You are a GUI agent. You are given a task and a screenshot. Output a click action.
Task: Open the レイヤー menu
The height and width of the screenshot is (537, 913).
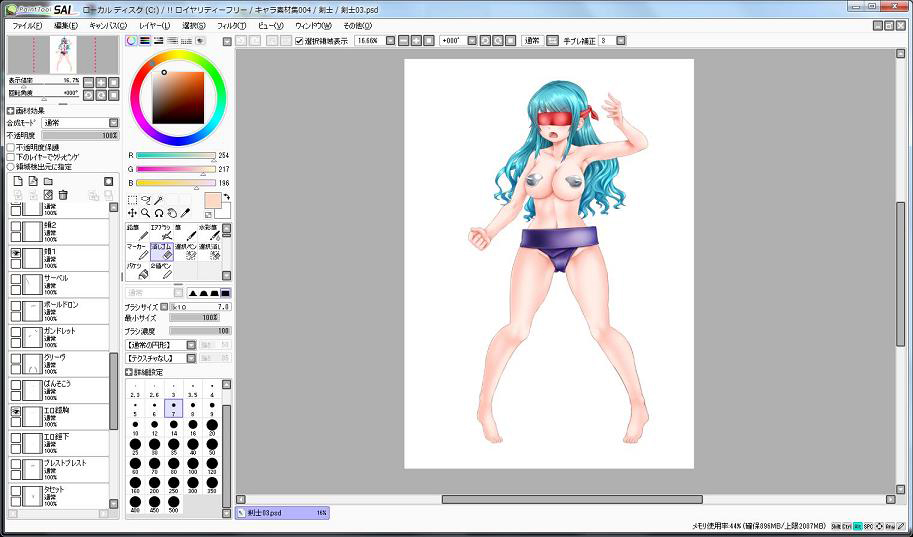(154, 25)
